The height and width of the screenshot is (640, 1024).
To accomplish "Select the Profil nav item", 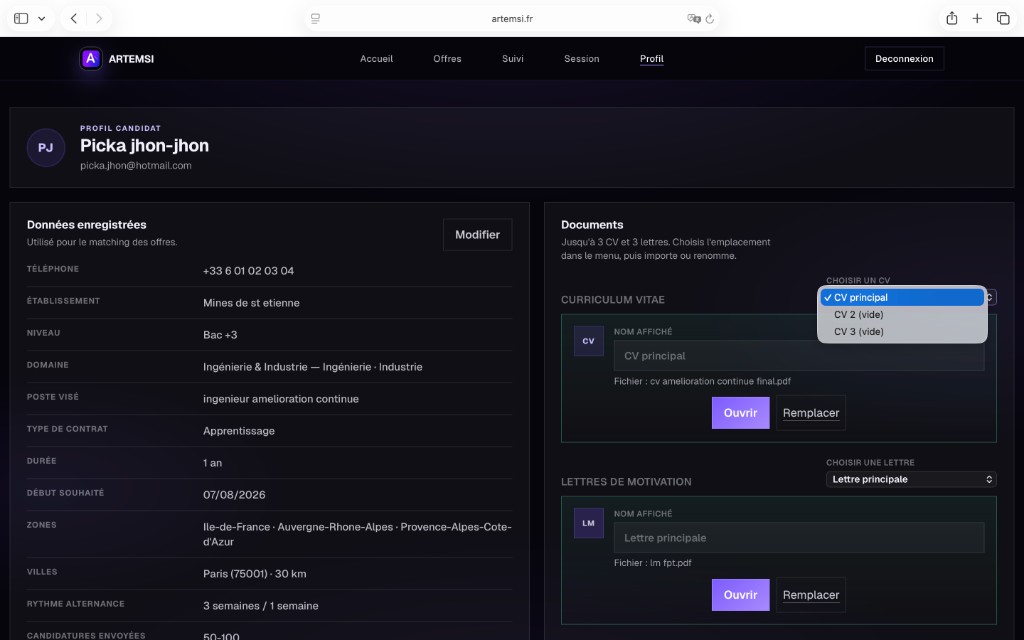I will click(x=652, y=59).
